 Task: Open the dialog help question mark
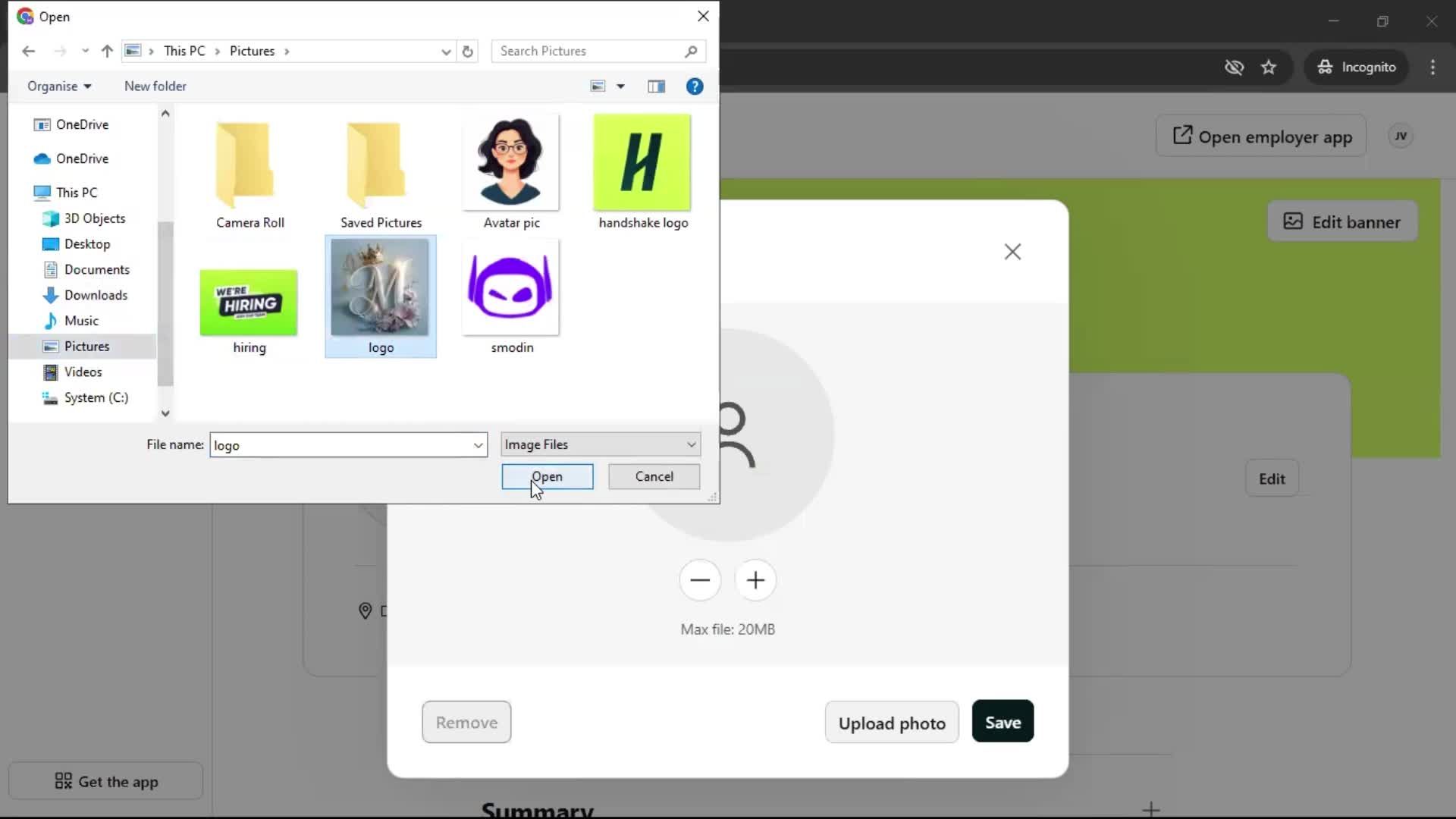point(695,86)
